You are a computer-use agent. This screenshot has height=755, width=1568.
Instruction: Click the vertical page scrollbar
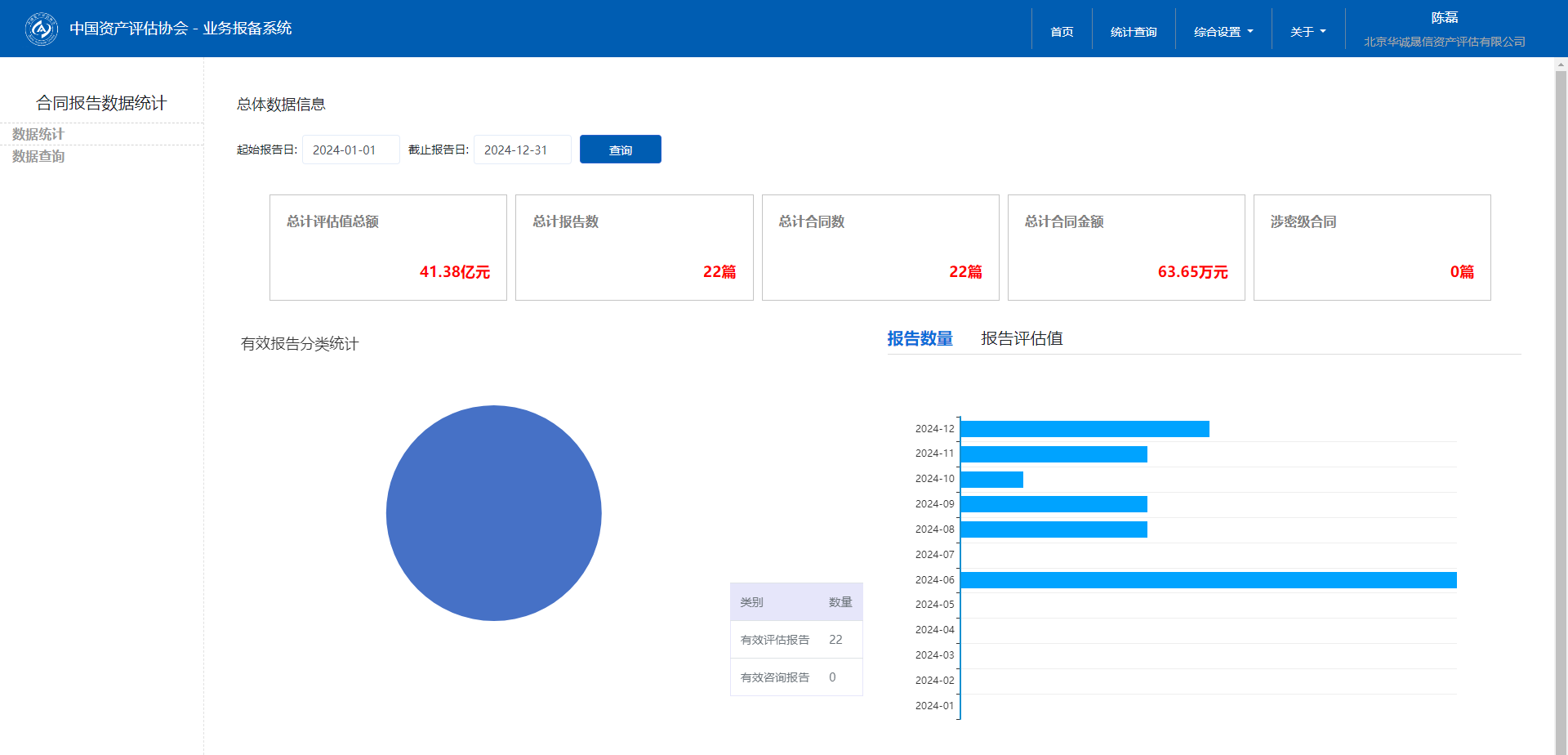[1561, 409]
